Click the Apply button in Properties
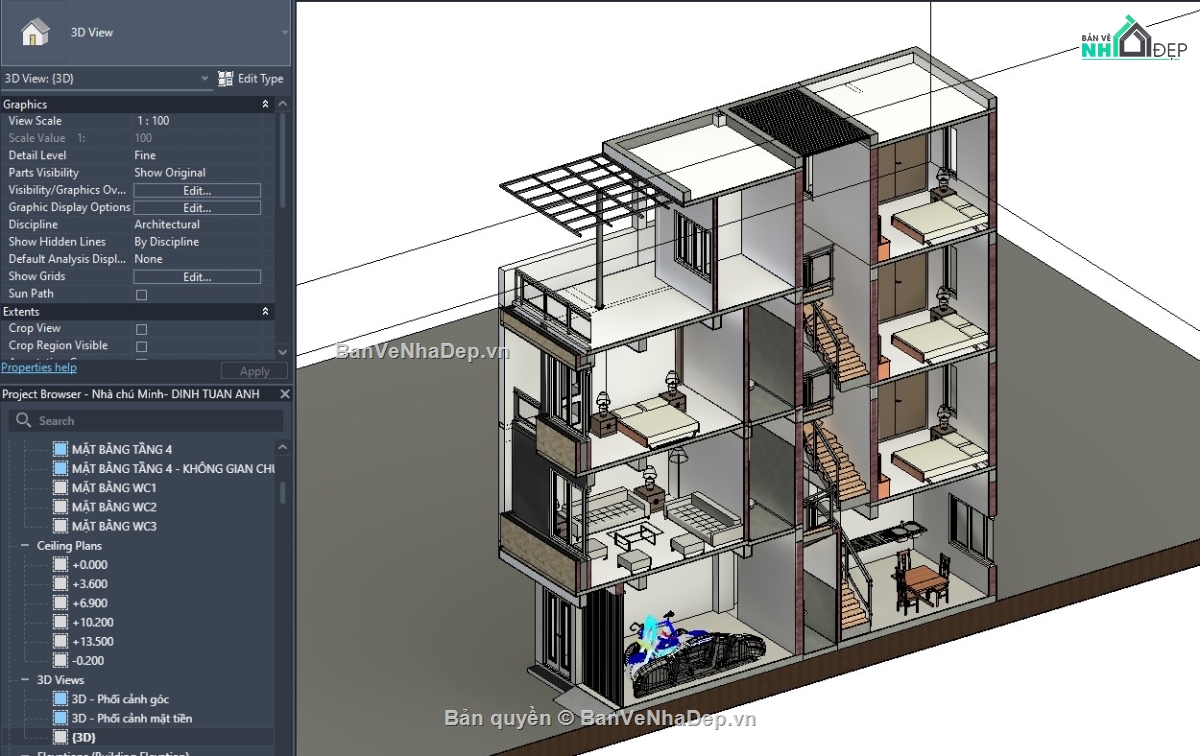1200x756 pixels. [x=254, y=371]
